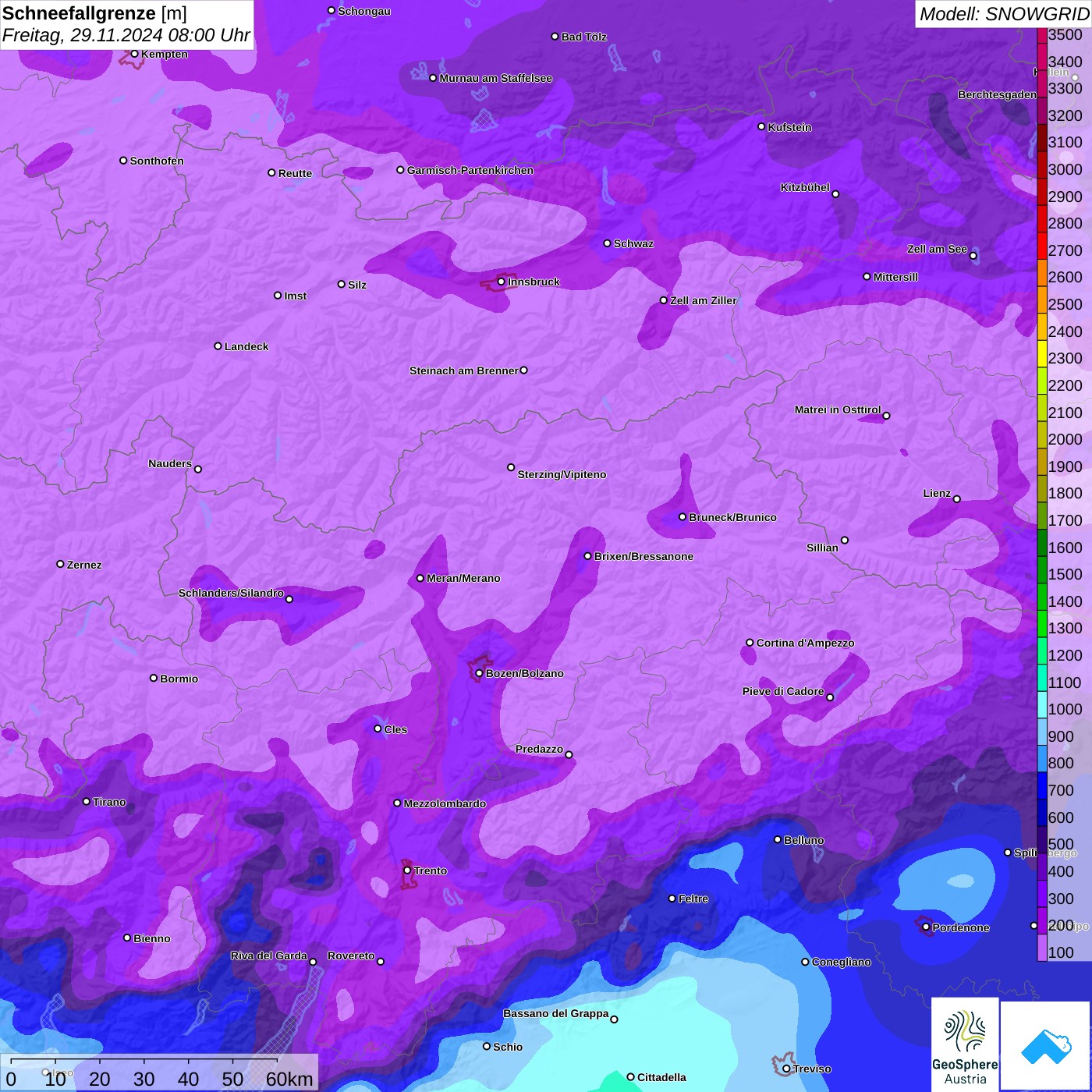Click the 'Modell: SNOWGRID' label
The width and height of the screenshot is (1092, 1092).
(x=1003, y=13)
